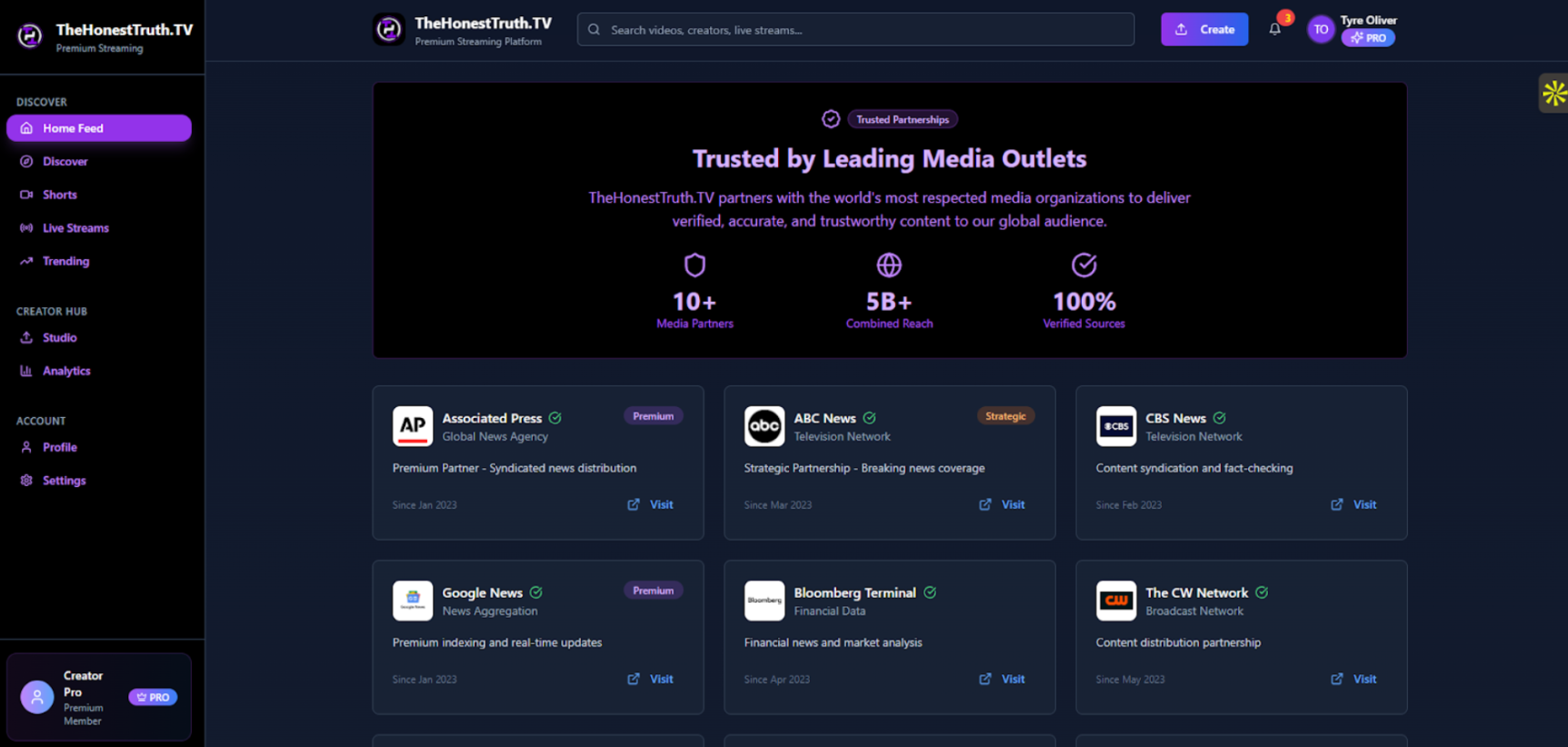
Task: Click the PRO badge in Creator Pro card
Action: (153, 697)
